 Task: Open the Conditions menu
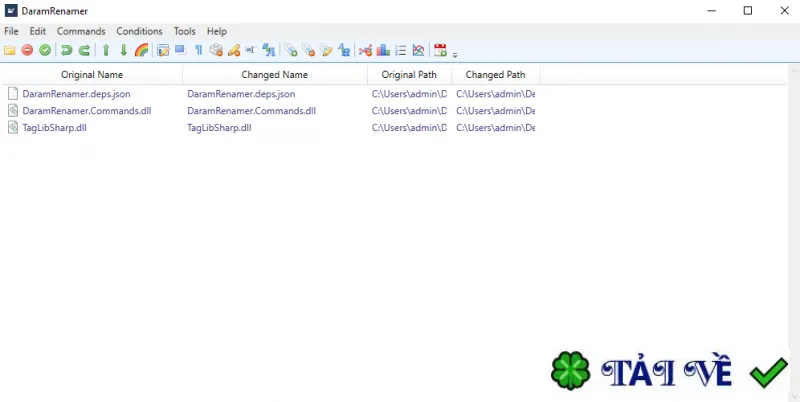coord(139,31)
